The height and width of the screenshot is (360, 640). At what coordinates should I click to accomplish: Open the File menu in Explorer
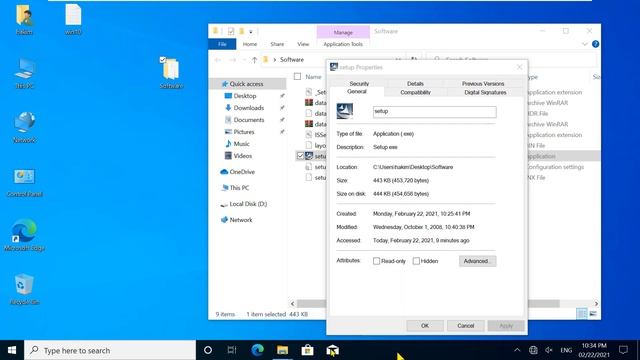[x=222, y=44]
